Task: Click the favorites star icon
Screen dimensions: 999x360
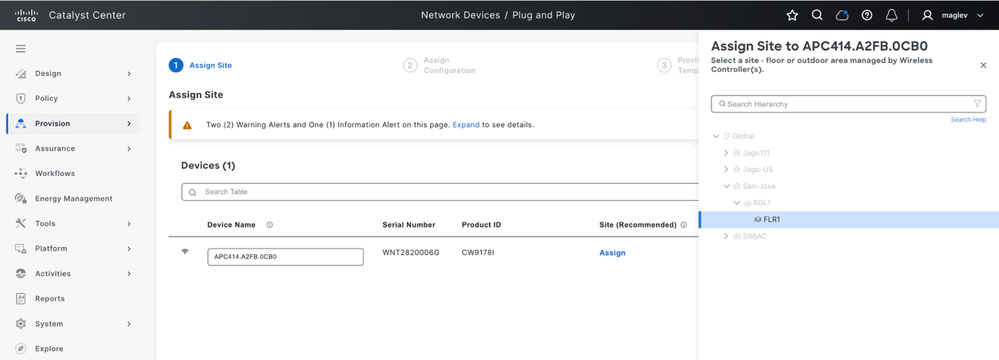Action: point(792,15)
